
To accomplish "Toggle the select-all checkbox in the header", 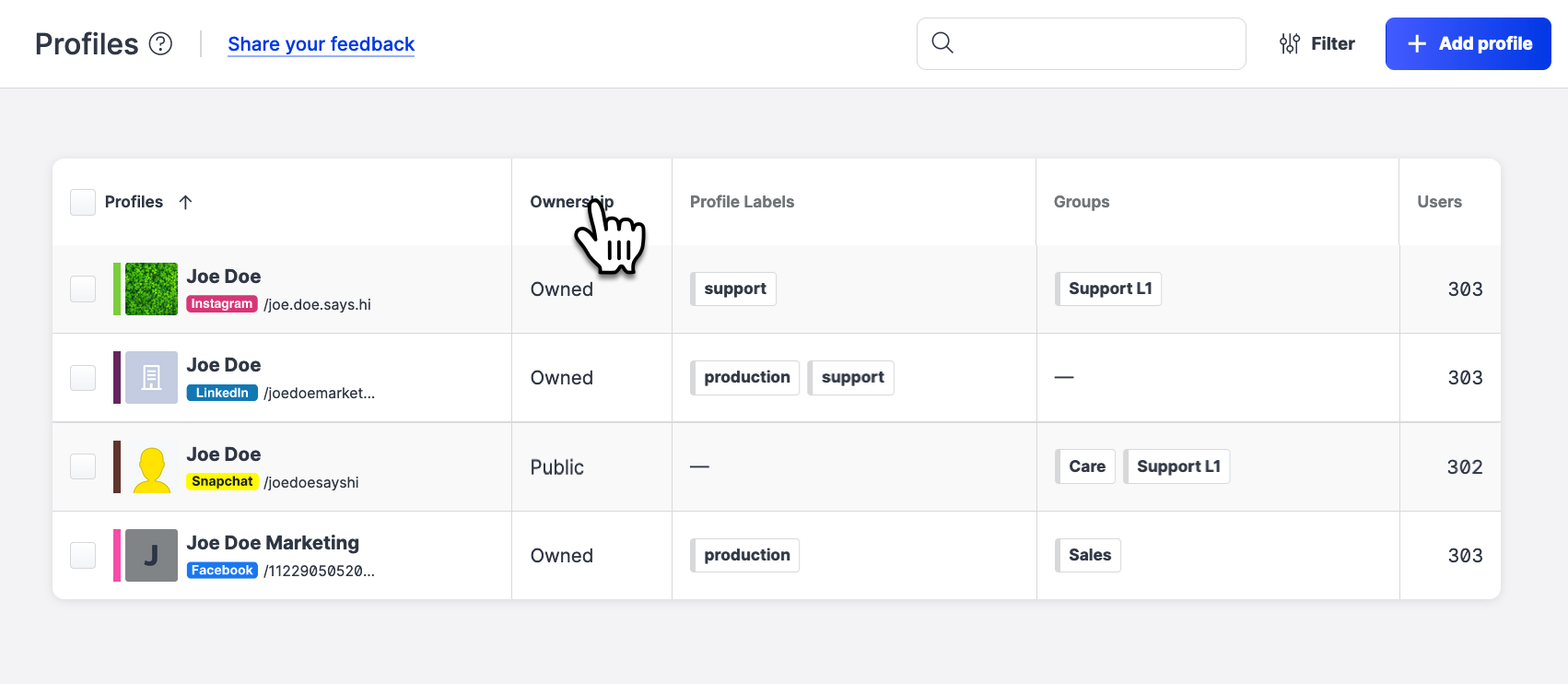I will (83, 202).
